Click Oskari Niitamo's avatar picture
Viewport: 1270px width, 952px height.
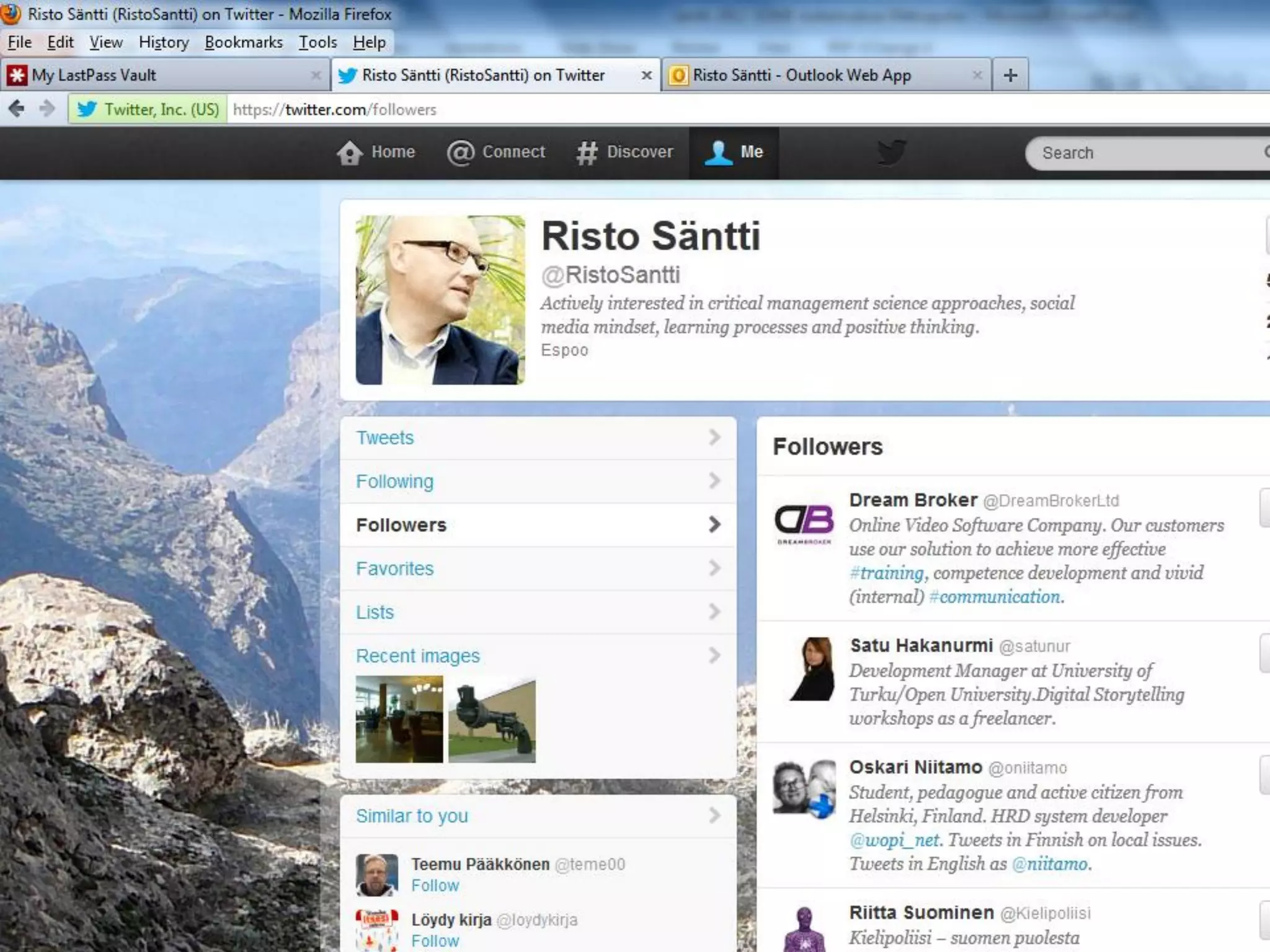tap(804, 789)
